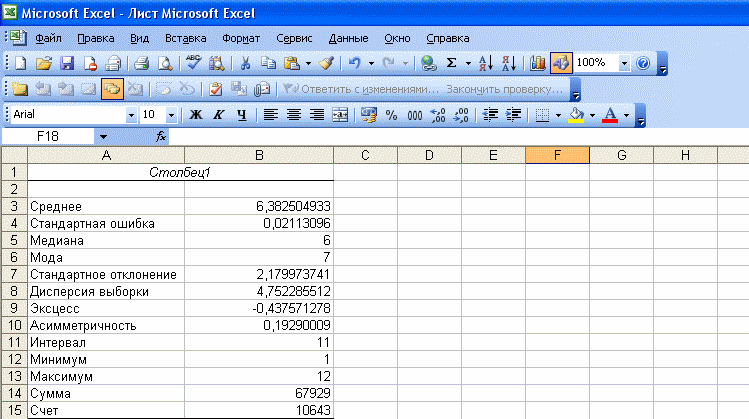The image size is (749, 419).
Task: Open the Вставка menu
Action: click(185, 38)
